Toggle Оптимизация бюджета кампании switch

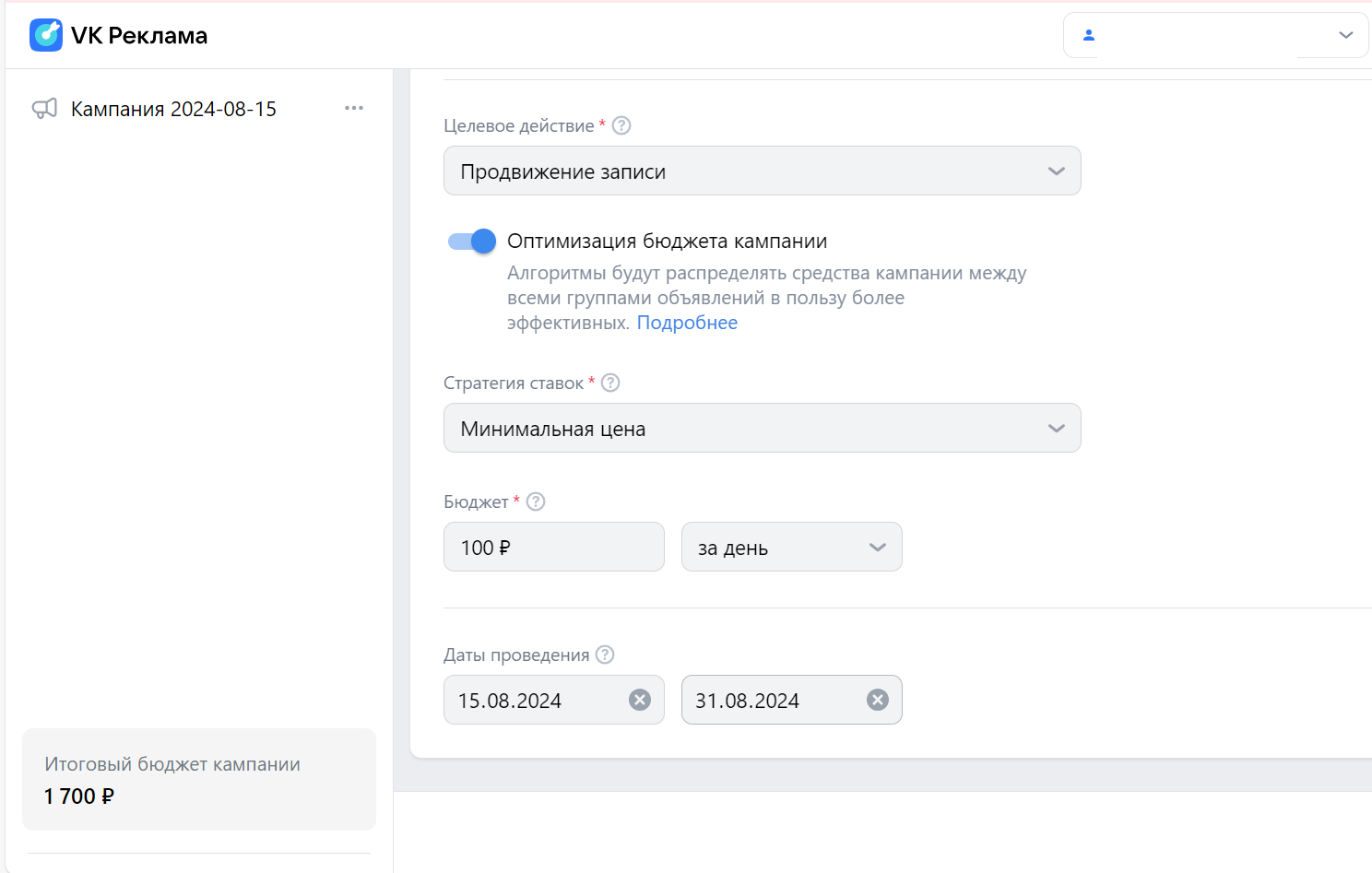pos(472,242)
